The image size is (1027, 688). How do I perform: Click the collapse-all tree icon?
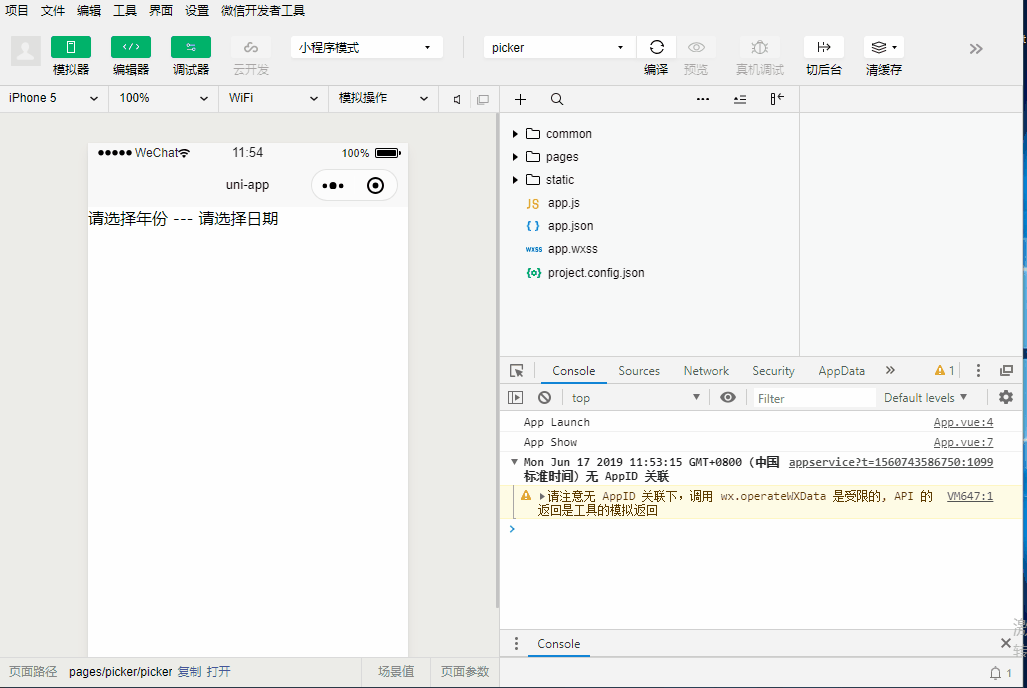pyautogui.click(x=739, y=99)
